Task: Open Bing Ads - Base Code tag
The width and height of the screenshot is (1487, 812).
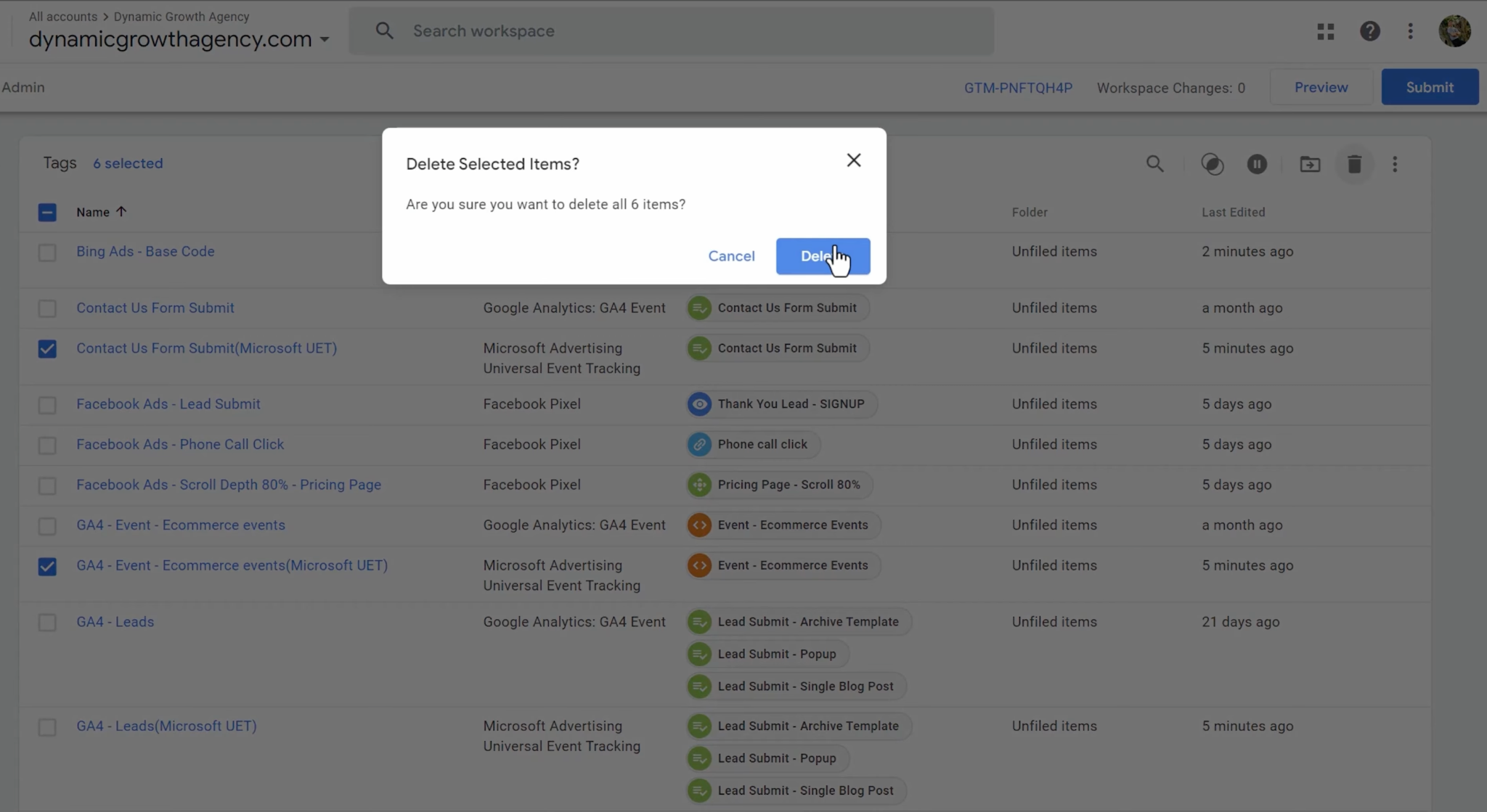Action: 145,251
